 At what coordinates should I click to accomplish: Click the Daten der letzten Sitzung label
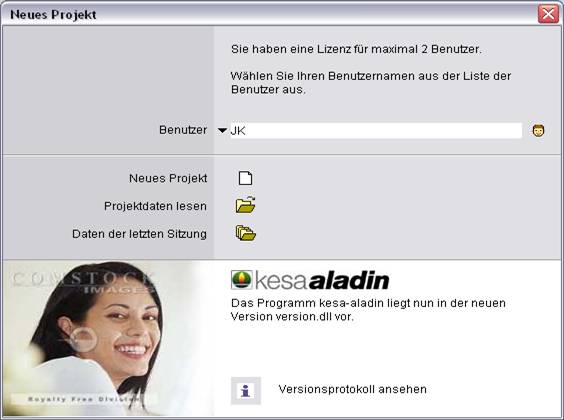(x=140, y=234)
